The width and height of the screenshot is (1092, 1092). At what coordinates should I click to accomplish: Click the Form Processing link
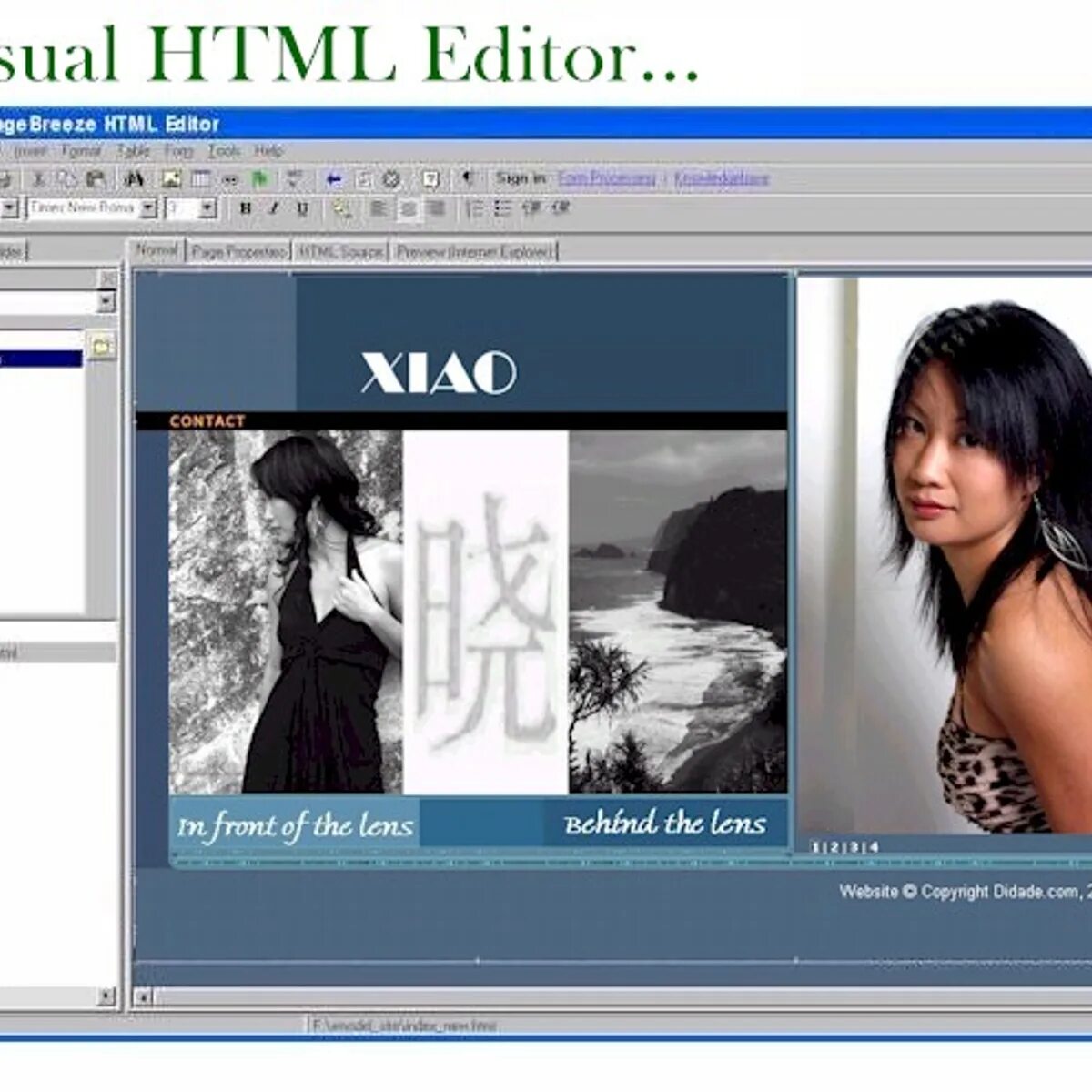tap(606, 178)
